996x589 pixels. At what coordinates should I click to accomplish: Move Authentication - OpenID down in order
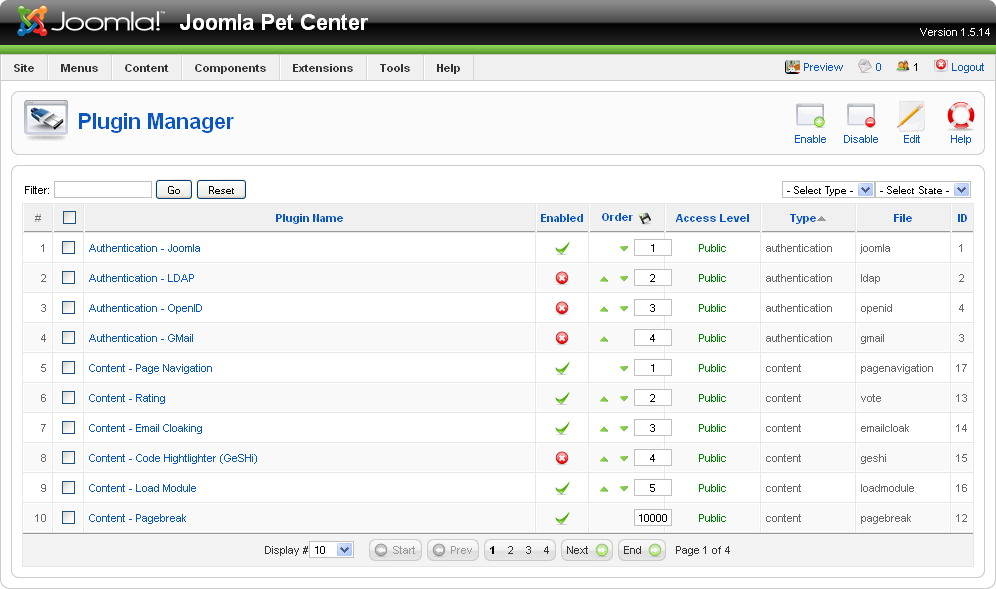(624, 309)
